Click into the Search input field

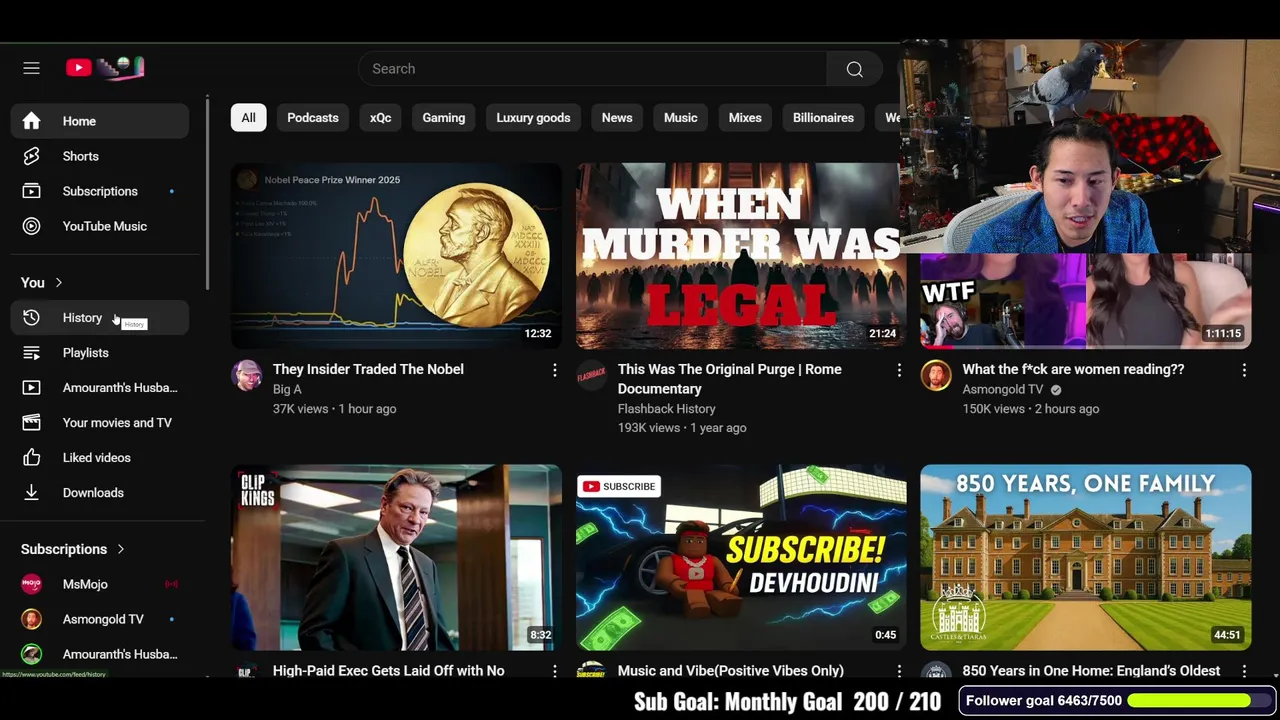(x=592, y=69)
